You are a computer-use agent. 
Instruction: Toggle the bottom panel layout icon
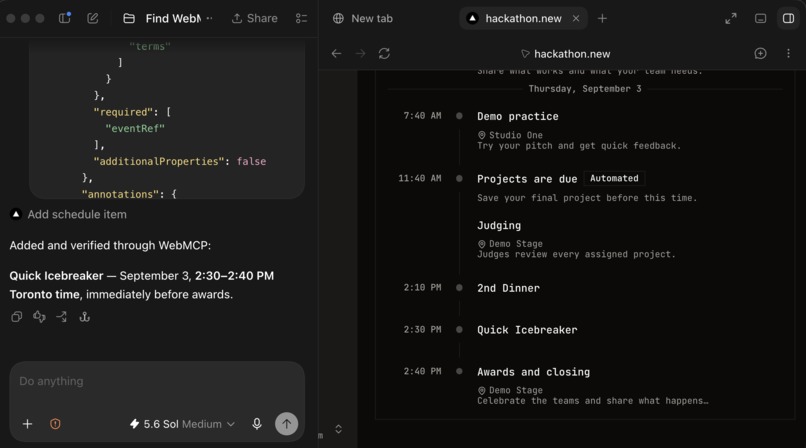coord(760,18)
